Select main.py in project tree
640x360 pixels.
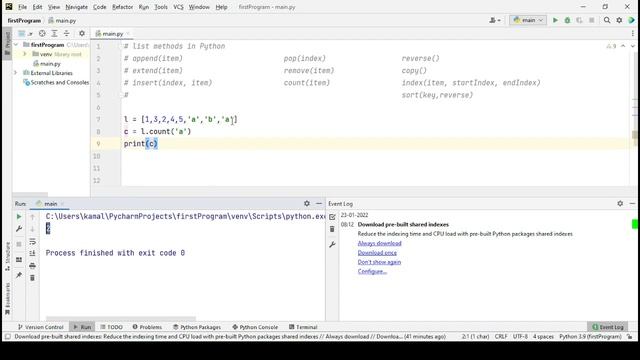point(50,64)
